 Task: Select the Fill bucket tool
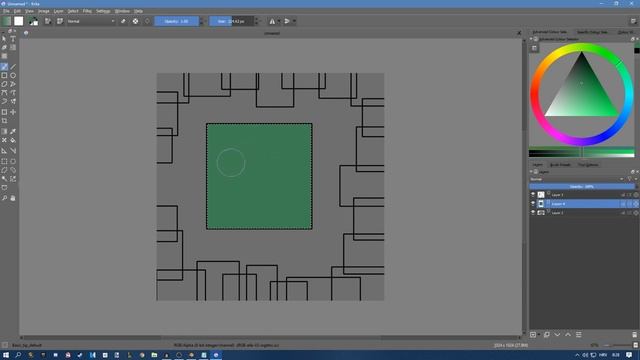point(13,140)
